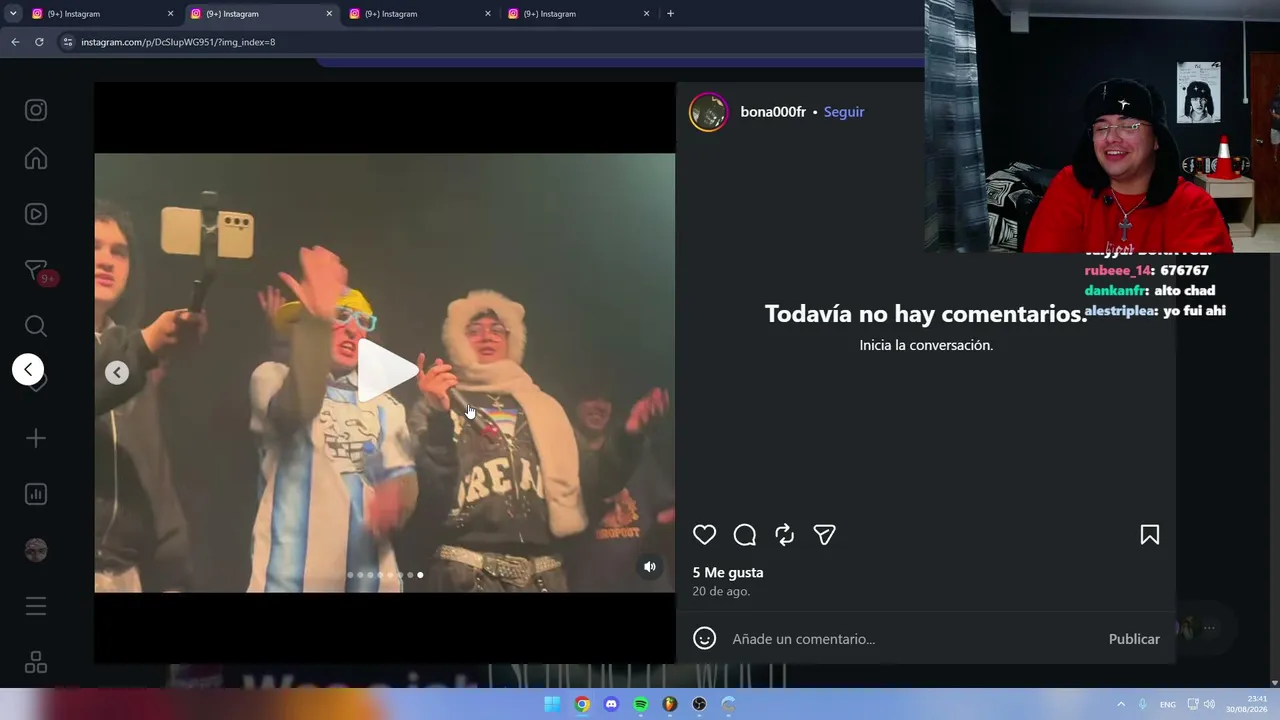Image resolution: width=1280 pixels, height=720 pixels.
Task: Create a new post with plus icon
Action: click(36, 438)
